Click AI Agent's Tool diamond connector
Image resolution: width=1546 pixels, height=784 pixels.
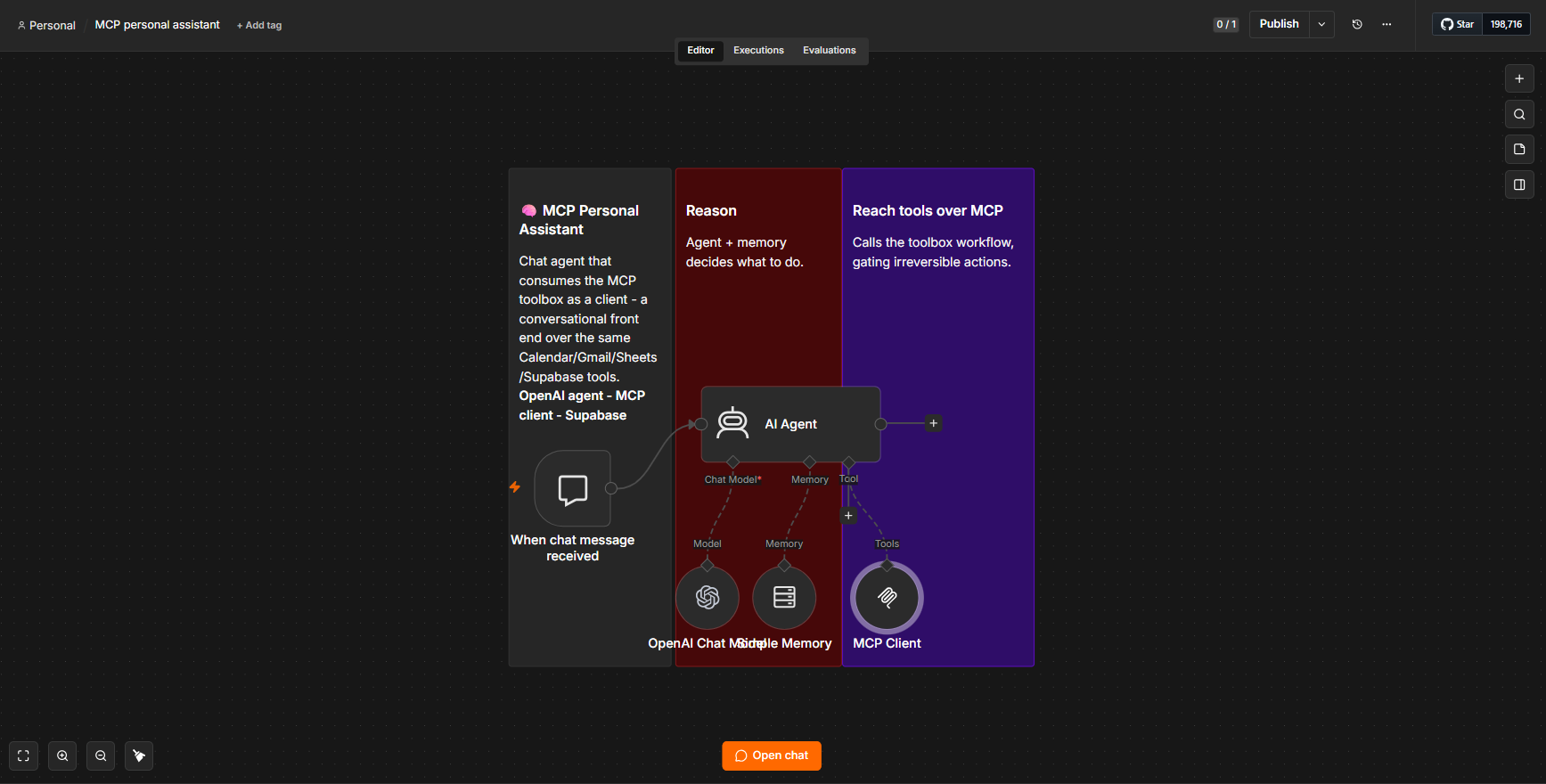(848, 461)
